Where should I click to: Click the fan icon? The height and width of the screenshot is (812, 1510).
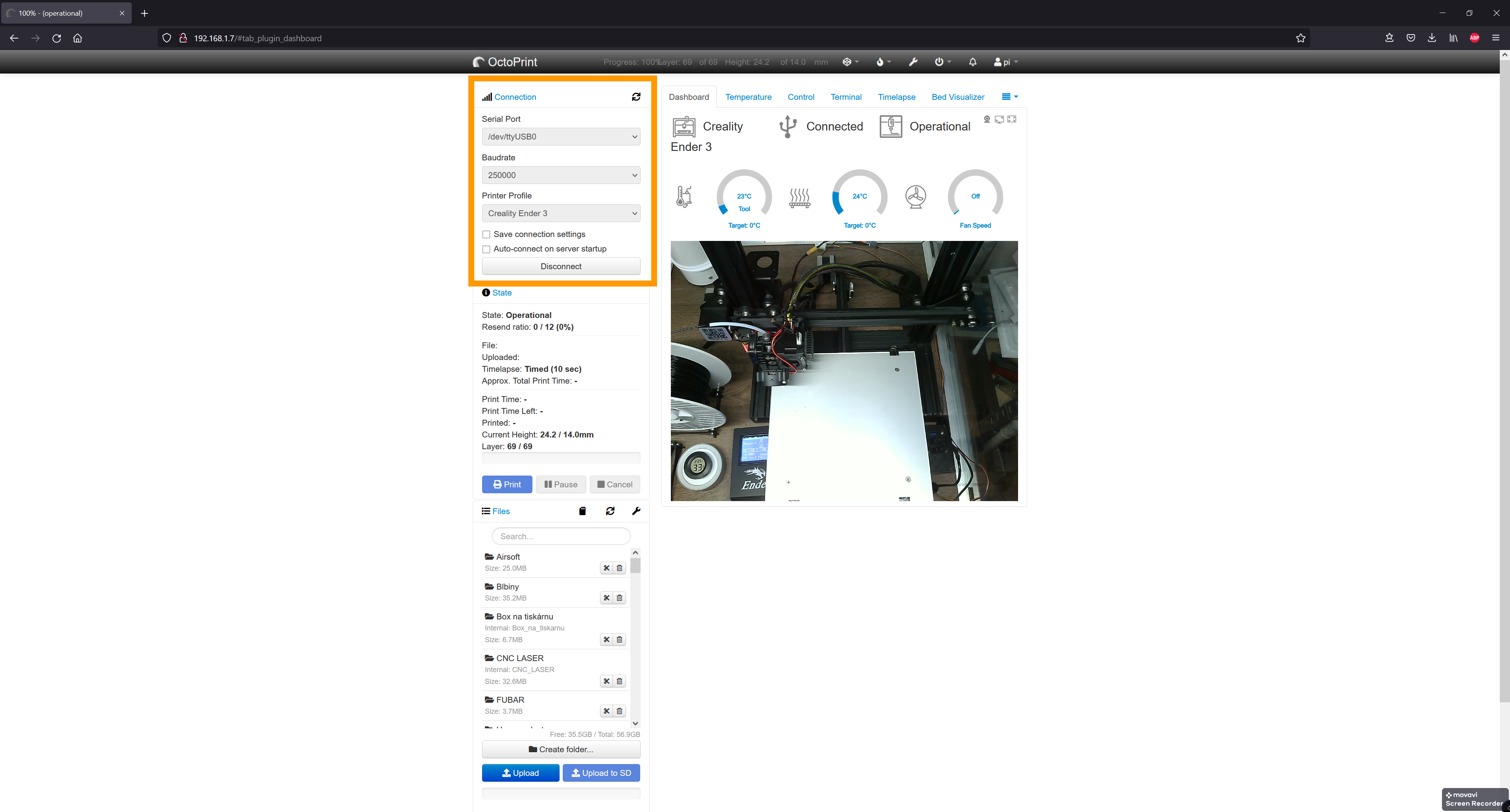click(x=915, y=196)
